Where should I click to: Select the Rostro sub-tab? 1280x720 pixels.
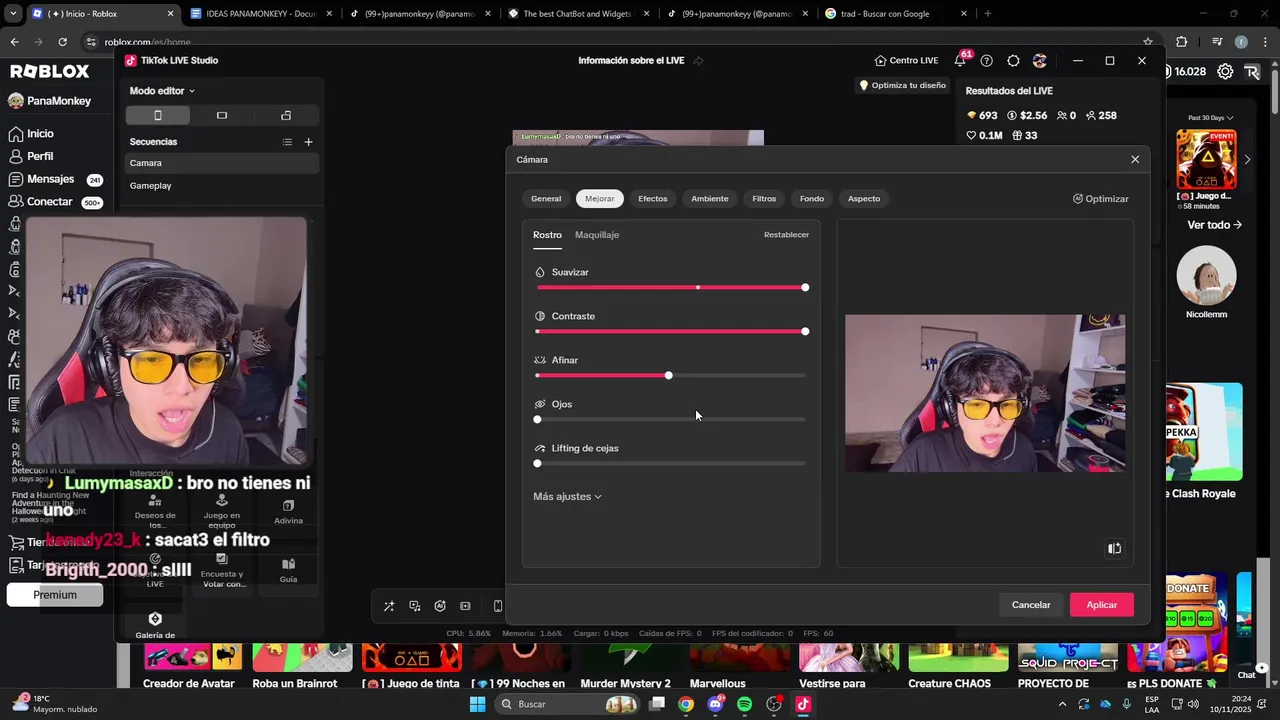click(x=547, y=235)
